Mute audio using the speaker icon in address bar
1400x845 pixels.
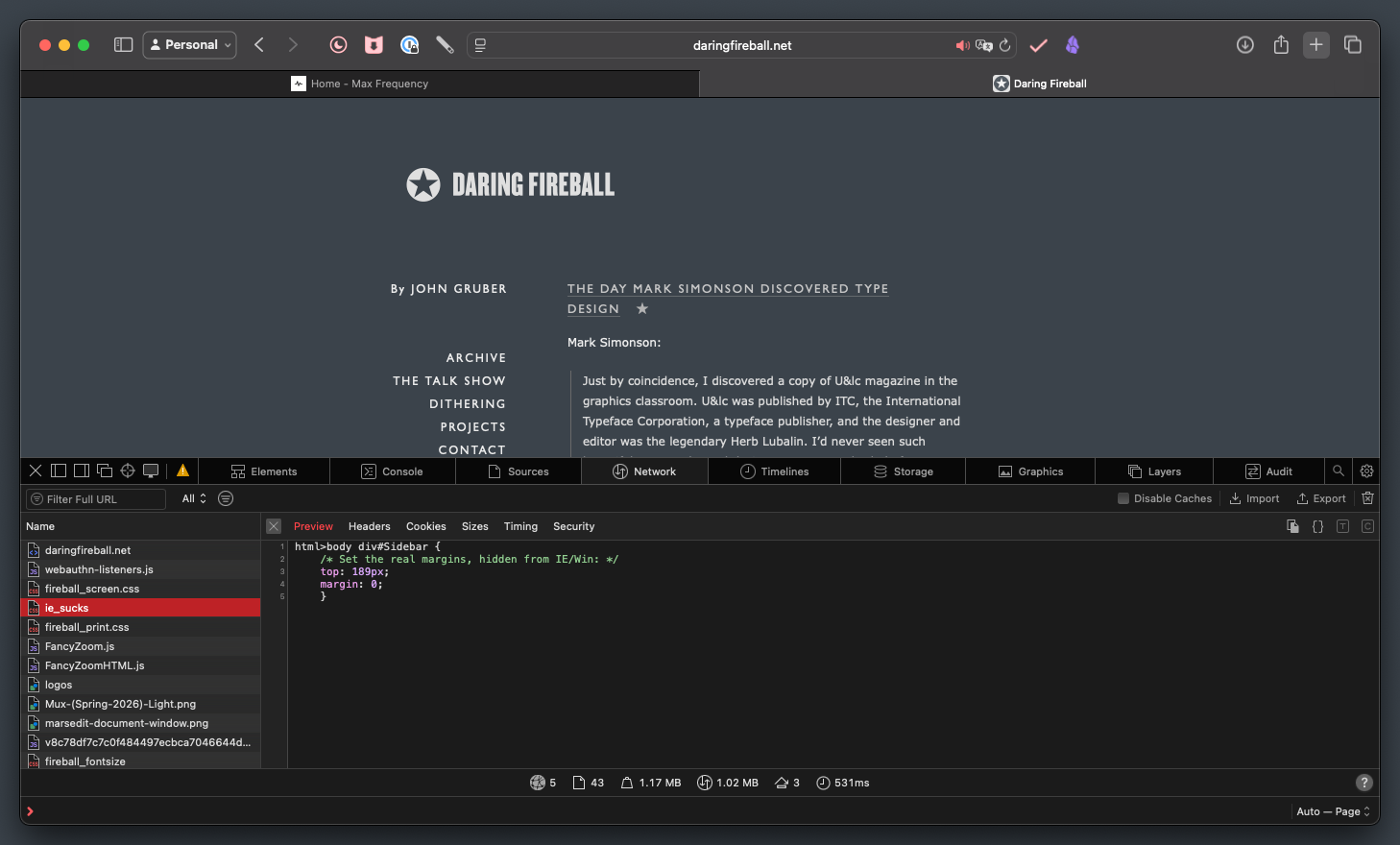click(962, 45)
